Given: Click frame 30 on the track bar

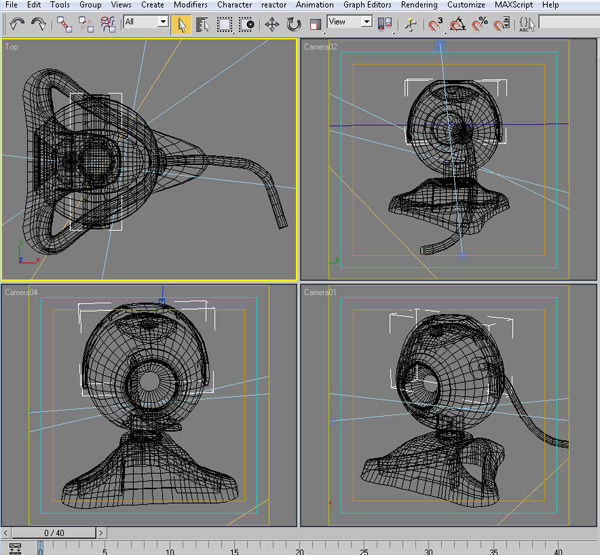Looking at the screenshot, I should pos(429,552).
